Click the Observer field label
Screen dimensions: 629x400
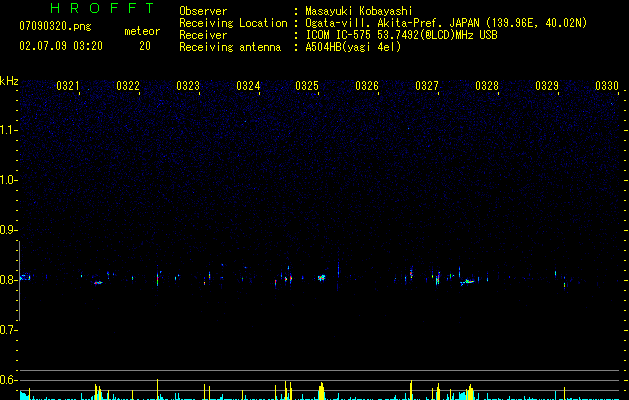tap(203, 11)
